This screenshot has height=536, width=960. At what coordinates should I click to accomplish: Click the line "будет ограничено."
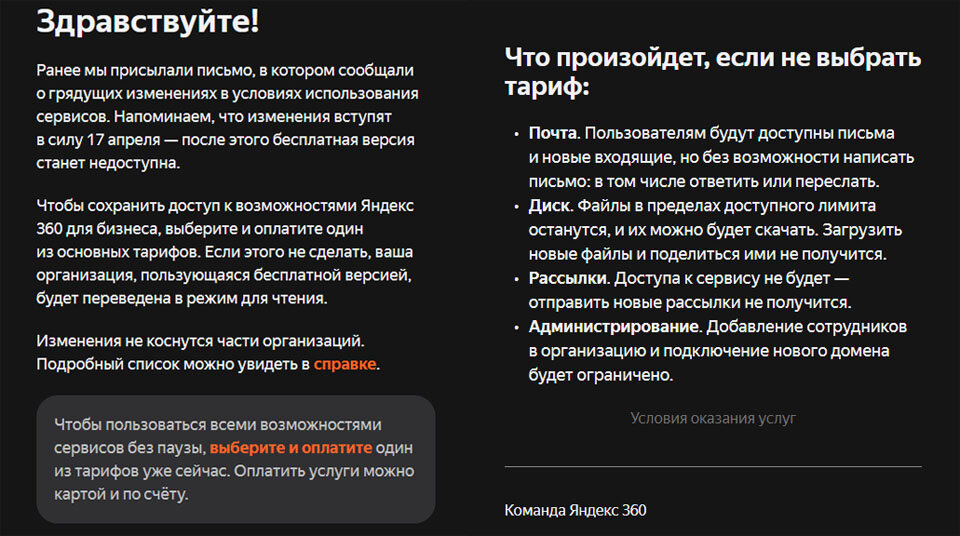coord(601,375)
